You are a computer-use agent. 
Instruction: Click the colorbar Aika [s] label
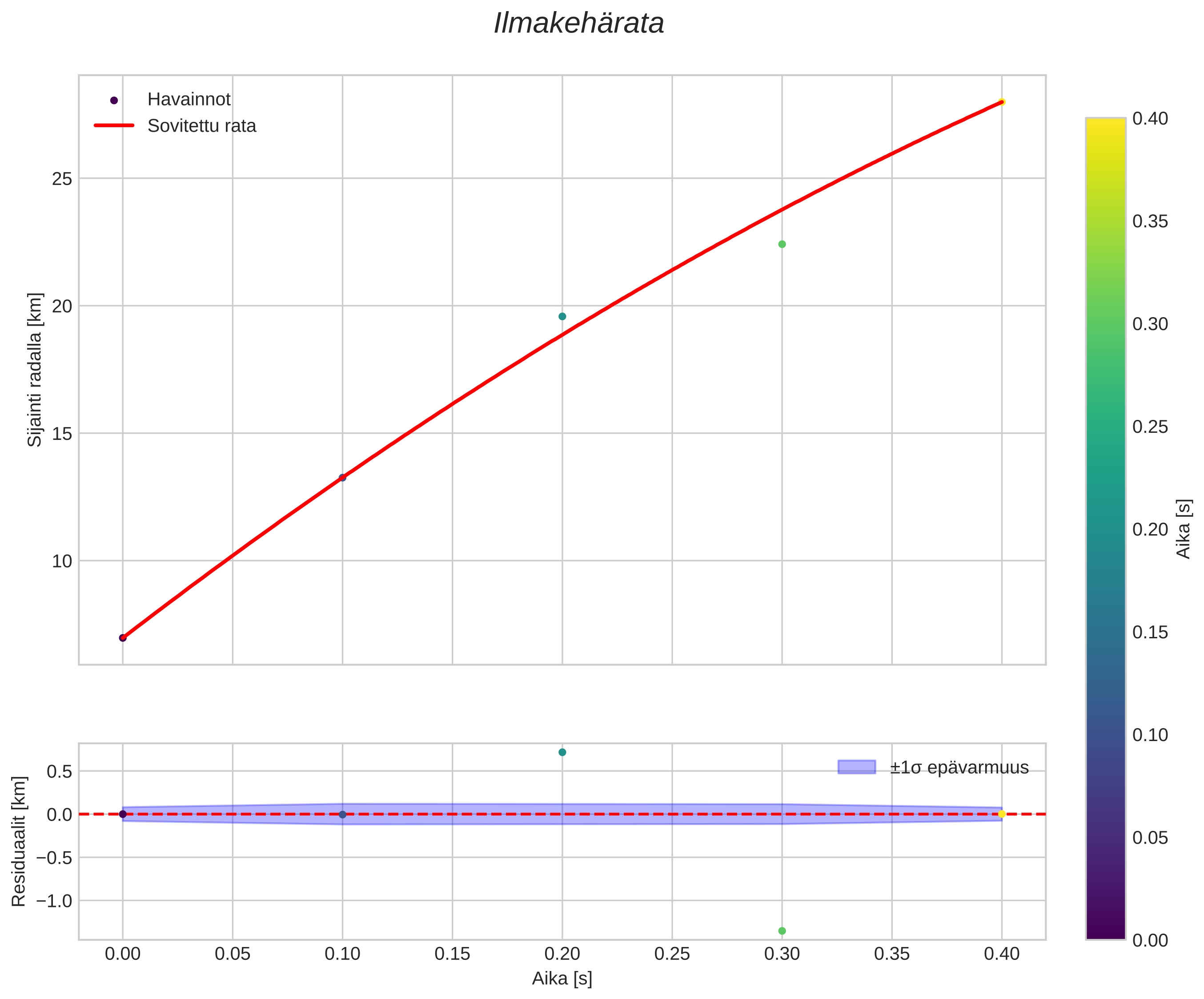(x=1184, y=529)
